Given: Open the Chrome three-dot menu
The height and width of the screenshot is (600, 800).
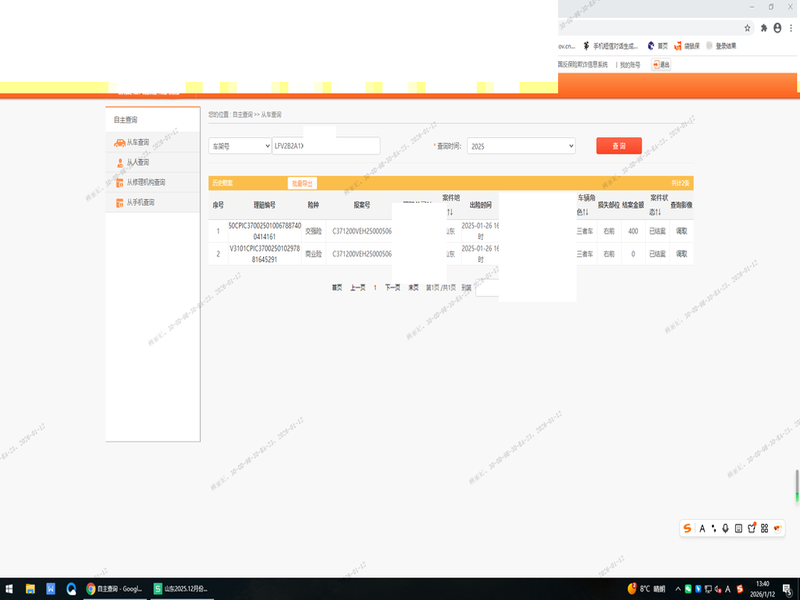Looking at the screenshot, I should click(x=790, y=27).
